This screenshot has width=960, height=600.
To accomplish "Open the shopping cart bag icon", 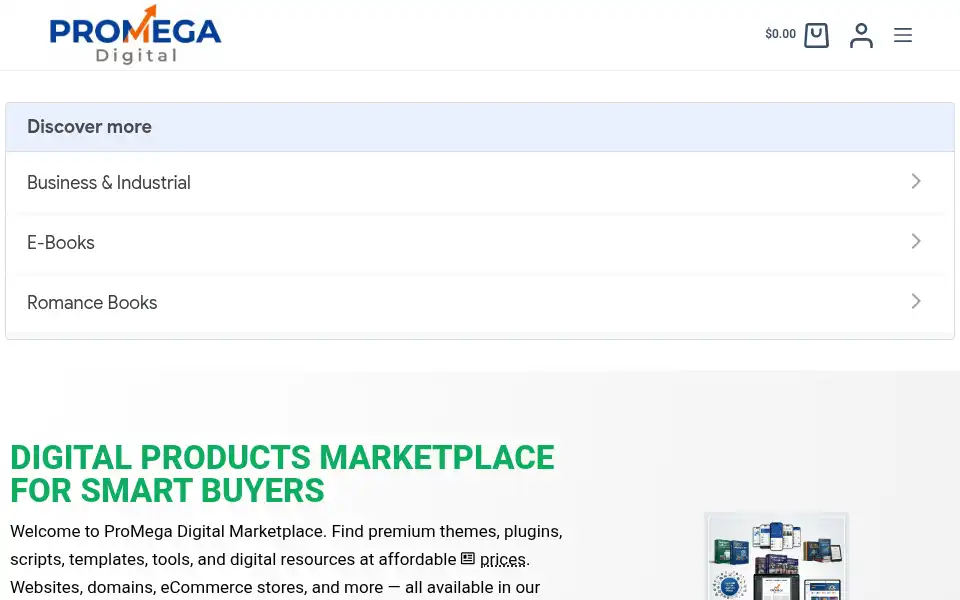I will tap(816, 35).
